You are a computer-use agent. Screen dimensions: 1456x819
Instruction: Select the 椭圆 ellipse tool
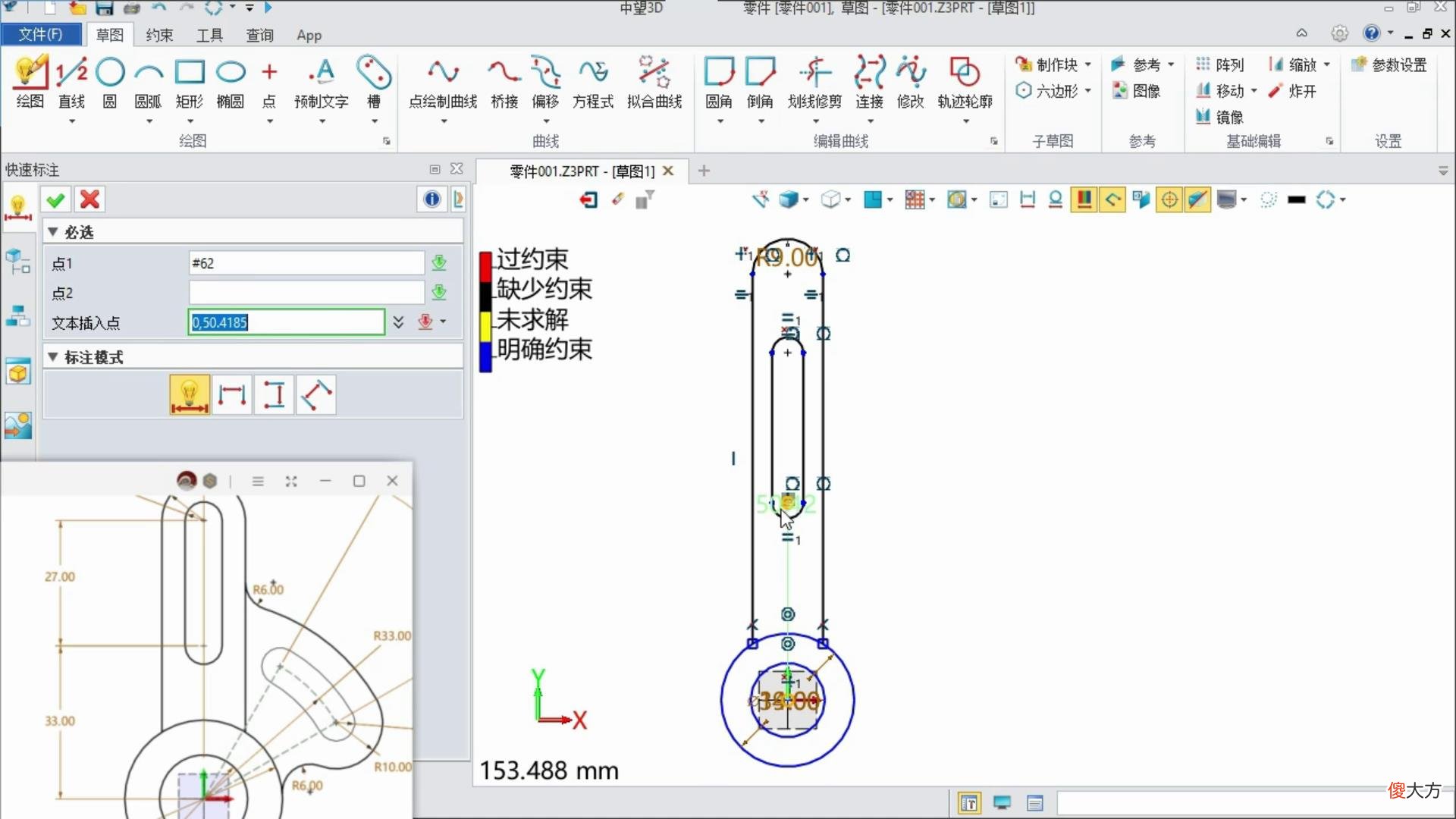point(231,82)
